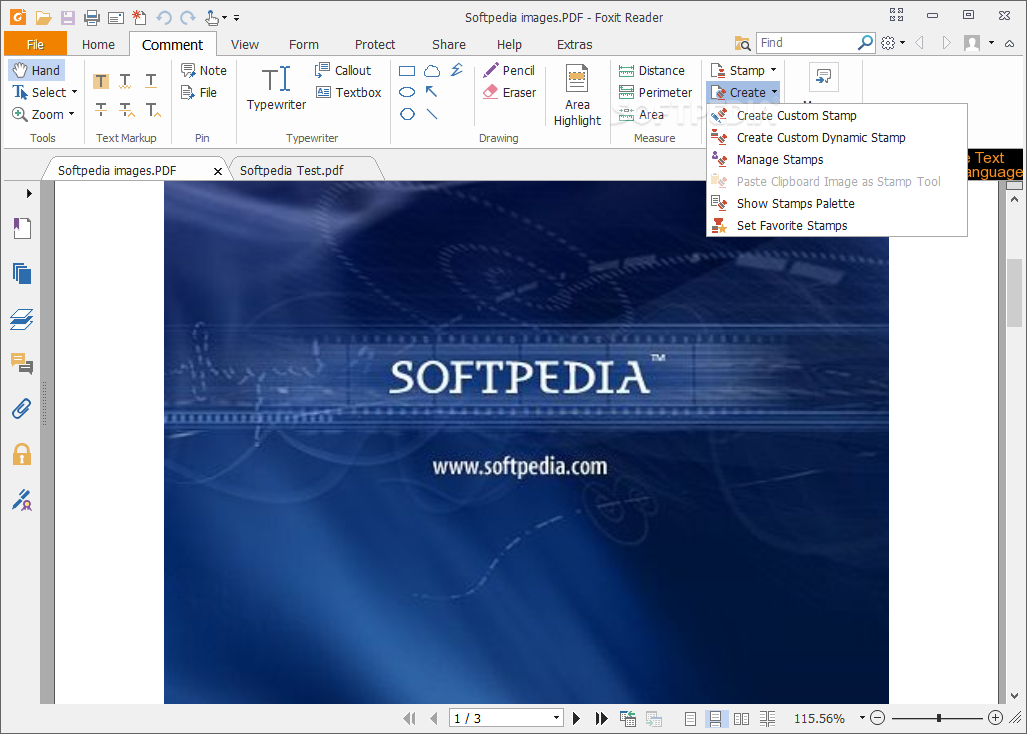
Task: Click inside the Find search field
Action: click(807, 43)
